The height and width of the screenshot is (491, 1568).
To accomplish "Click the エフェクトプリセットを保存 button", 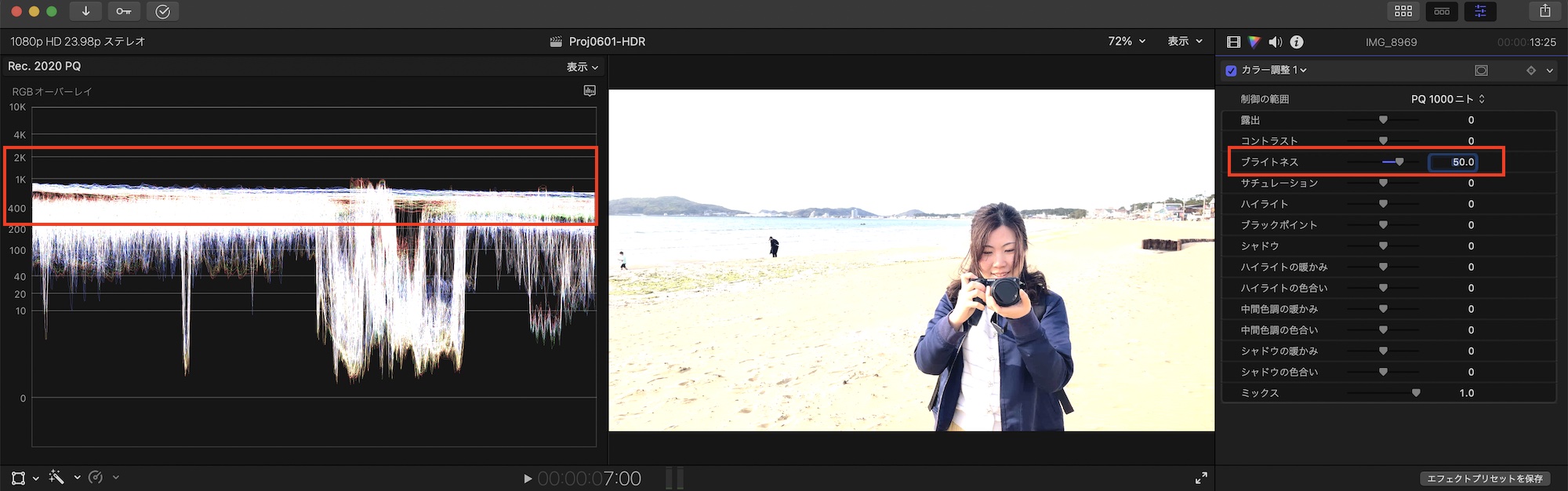I will pos(1484,478).
